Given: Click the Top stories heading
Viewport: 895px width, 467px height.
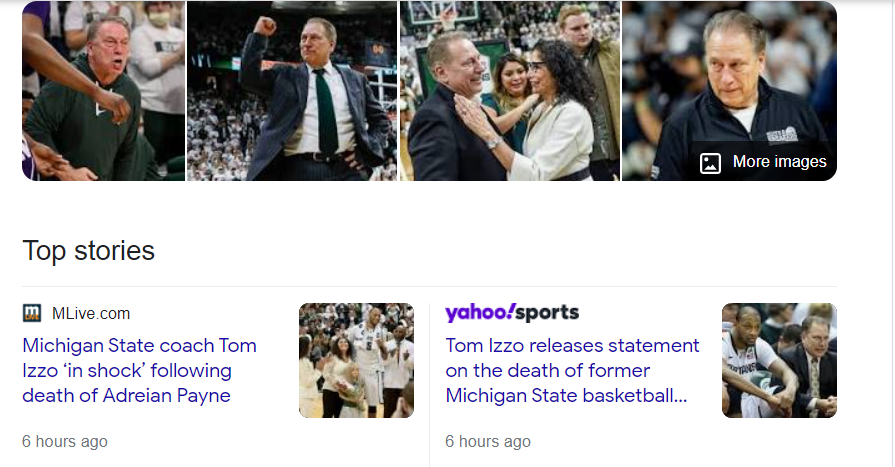Looking at the screenshot, I should point(88,250).
